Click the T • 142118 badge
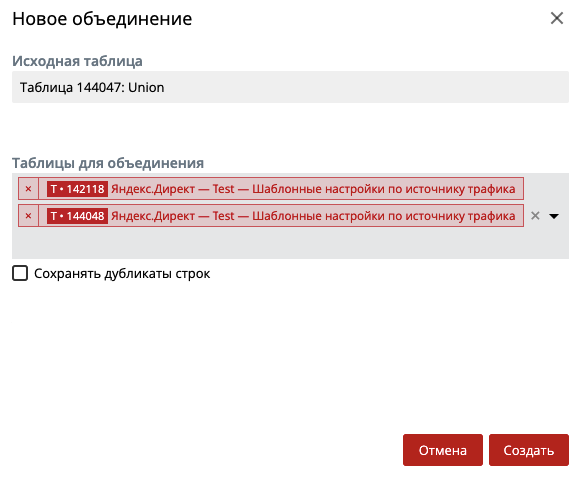This screenshot has height=479, width=578. coord(77,189)
